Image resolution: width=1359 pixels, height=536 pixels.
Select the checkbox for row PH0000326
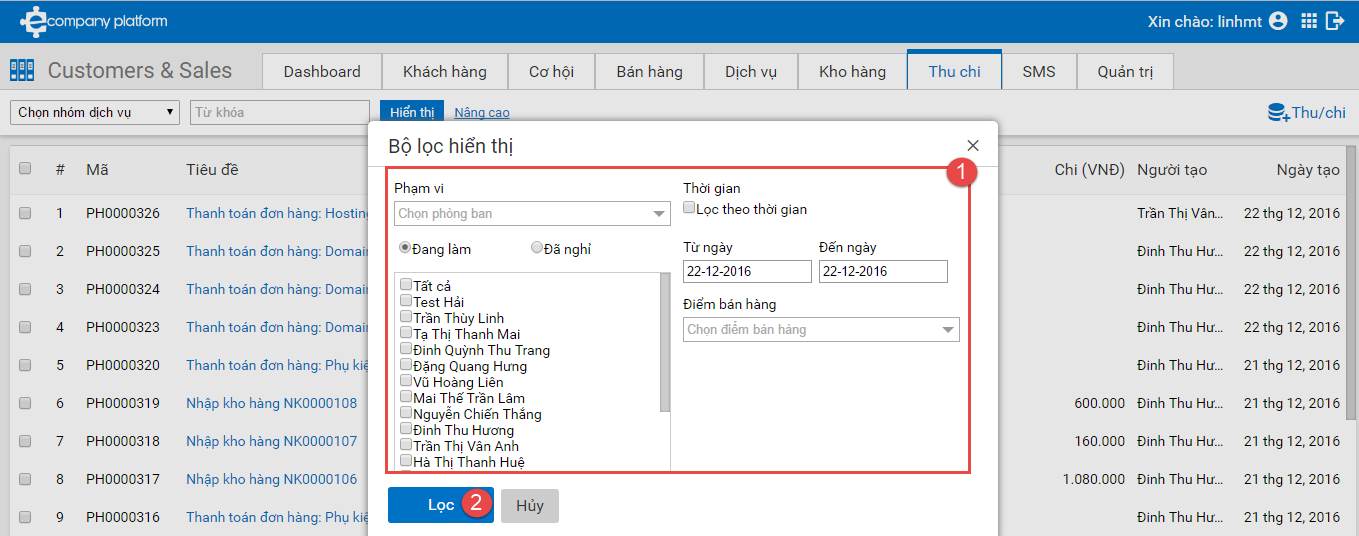(x=25, y=213)
